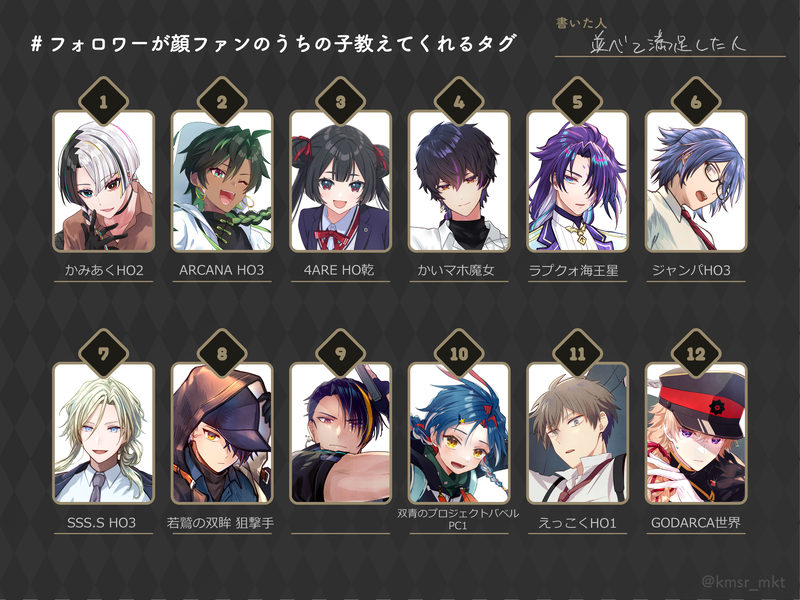The height and width of the screenshot is (600, 800).
Task: Open the military cap character portrait
Action: tap(696, 433)
